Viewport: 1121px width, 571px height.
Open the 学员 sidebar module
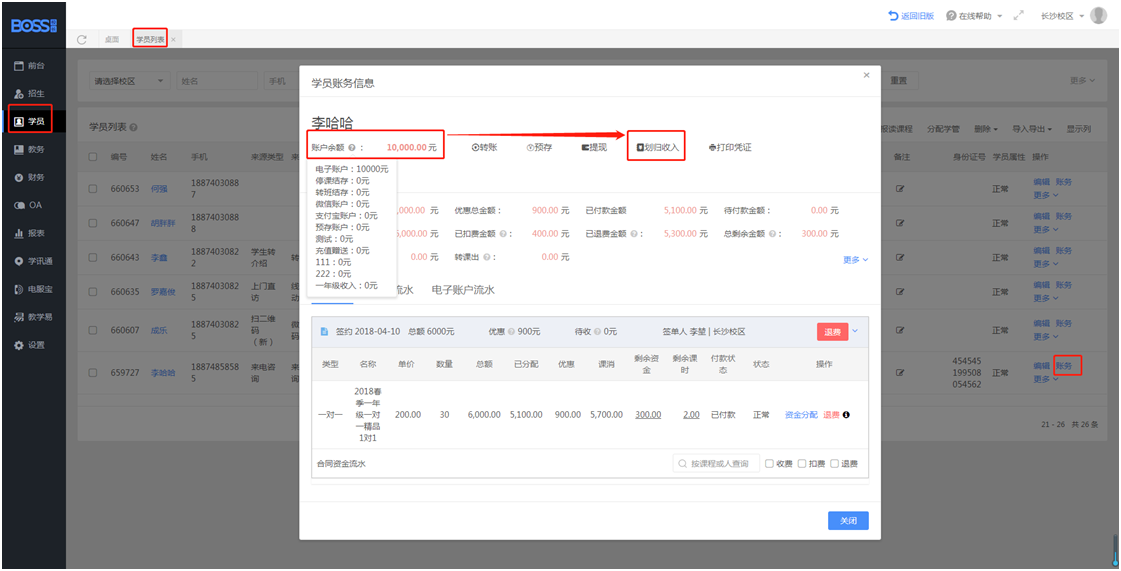point(30,121)
